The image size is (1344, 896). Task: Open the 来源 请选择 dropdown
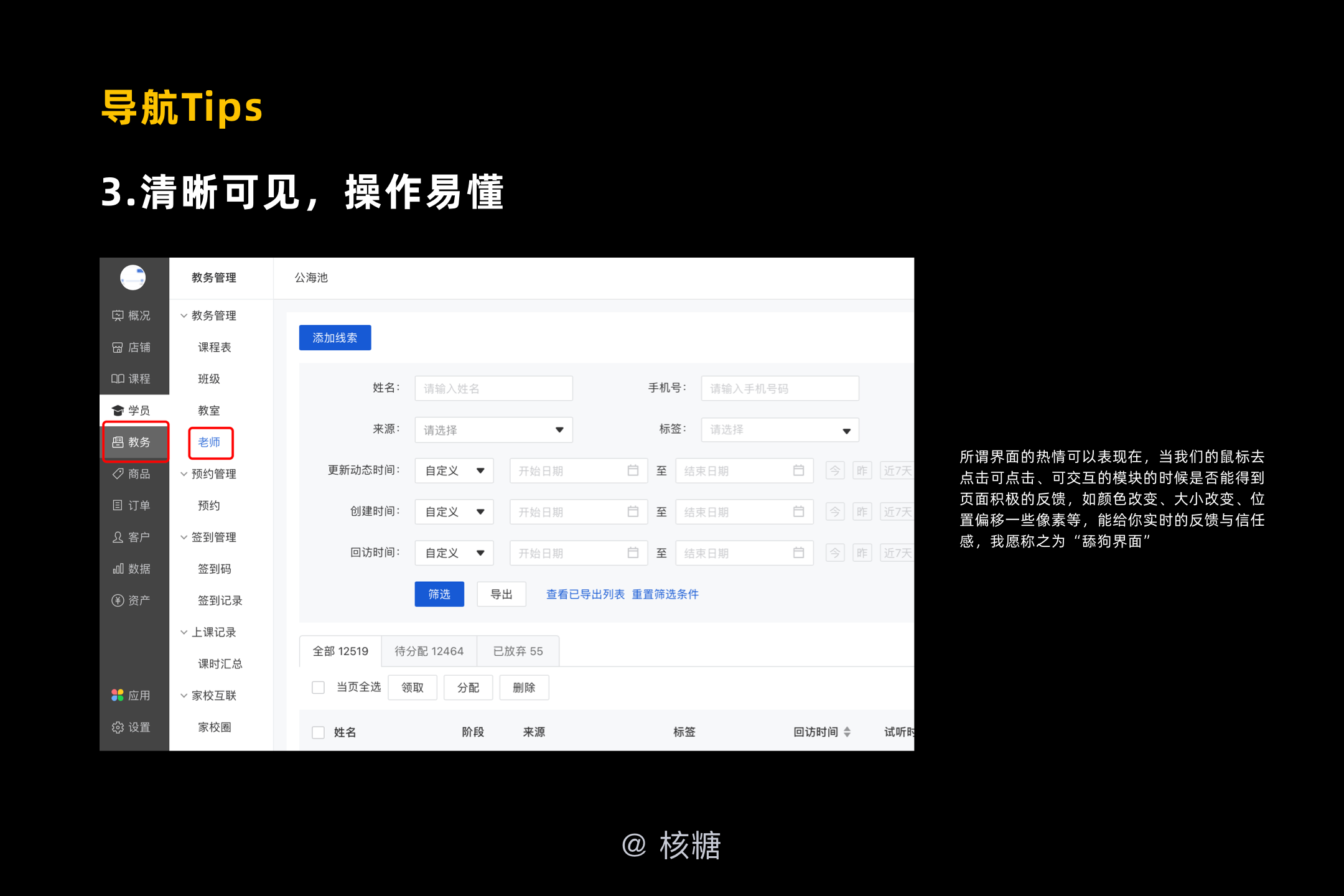pos(493,430)
